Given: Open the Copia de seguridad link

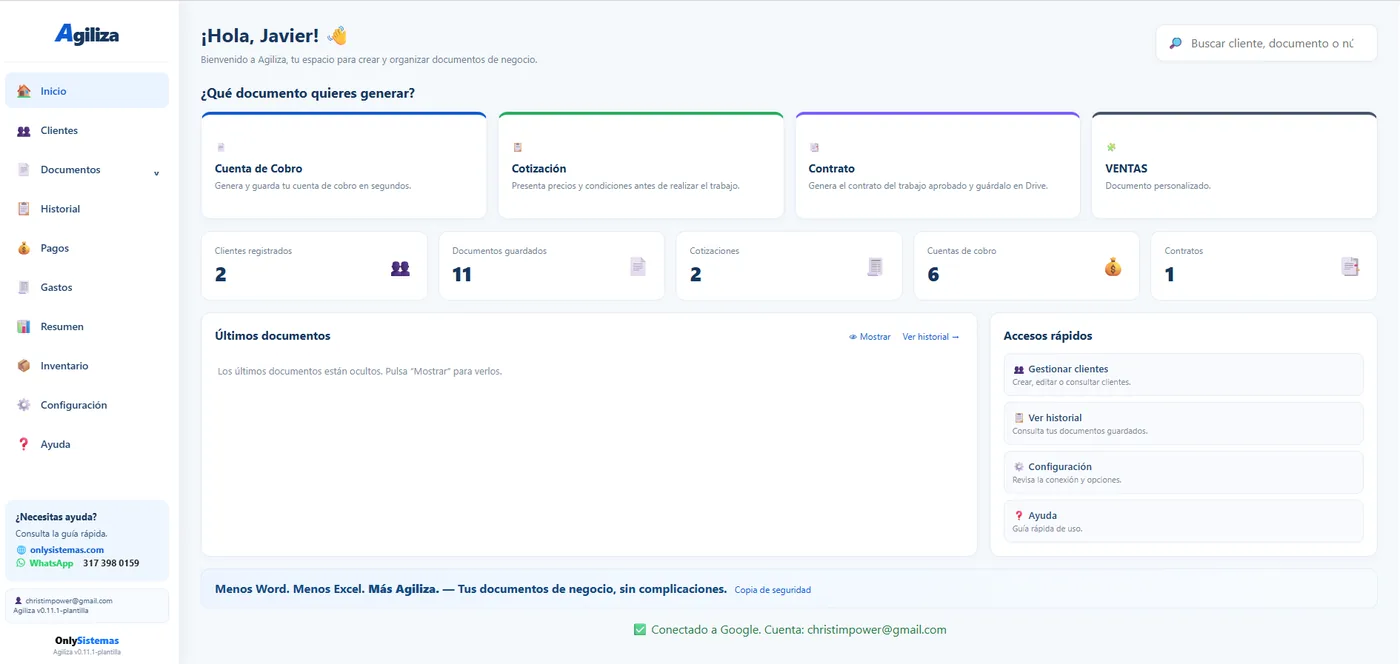Looking at the screenshot, I should [773, 590].
